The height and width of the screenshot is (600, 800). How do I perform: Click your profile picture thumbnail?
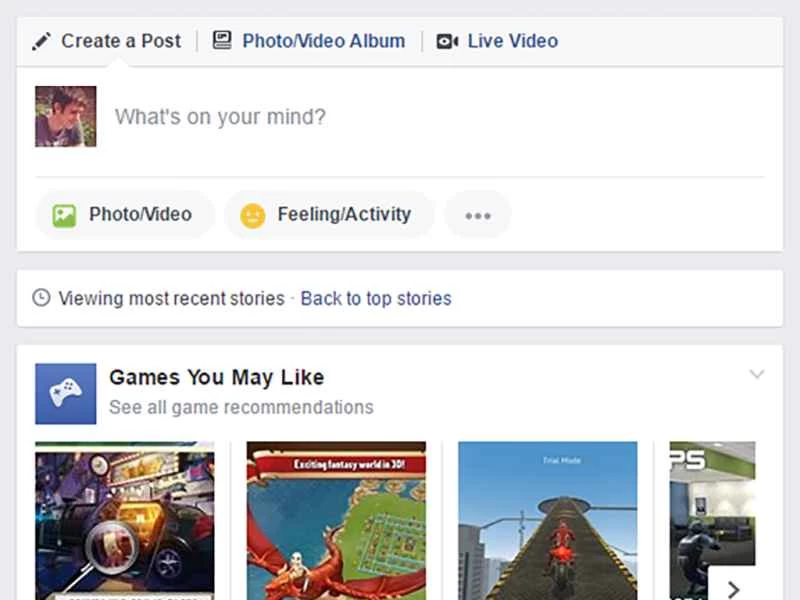[64, 115]
